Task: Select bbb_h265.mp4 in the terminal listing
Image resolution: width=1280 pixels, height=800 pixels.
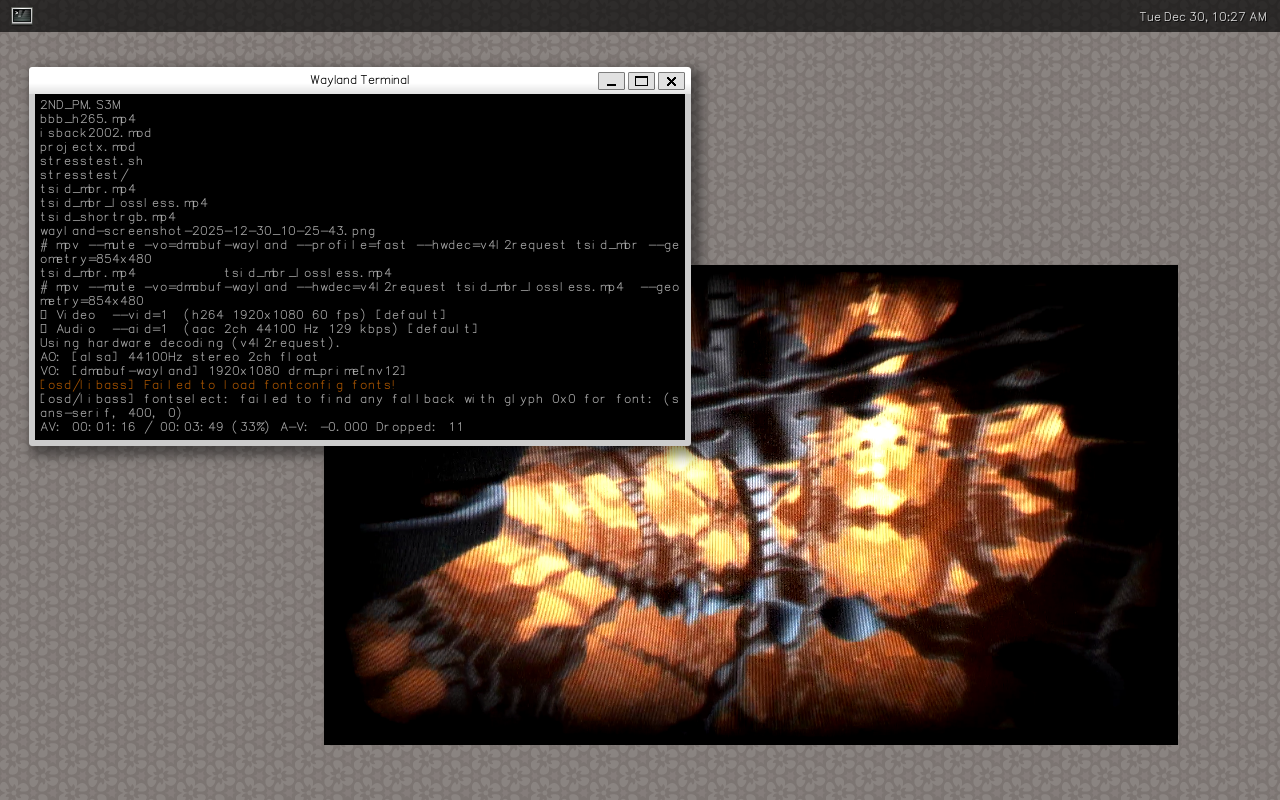Action: 88,119
